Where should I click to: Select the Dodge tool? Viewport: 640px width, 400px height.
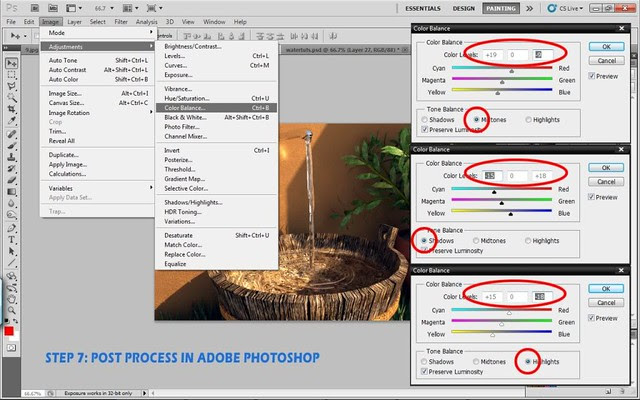(x=11, y=214)
